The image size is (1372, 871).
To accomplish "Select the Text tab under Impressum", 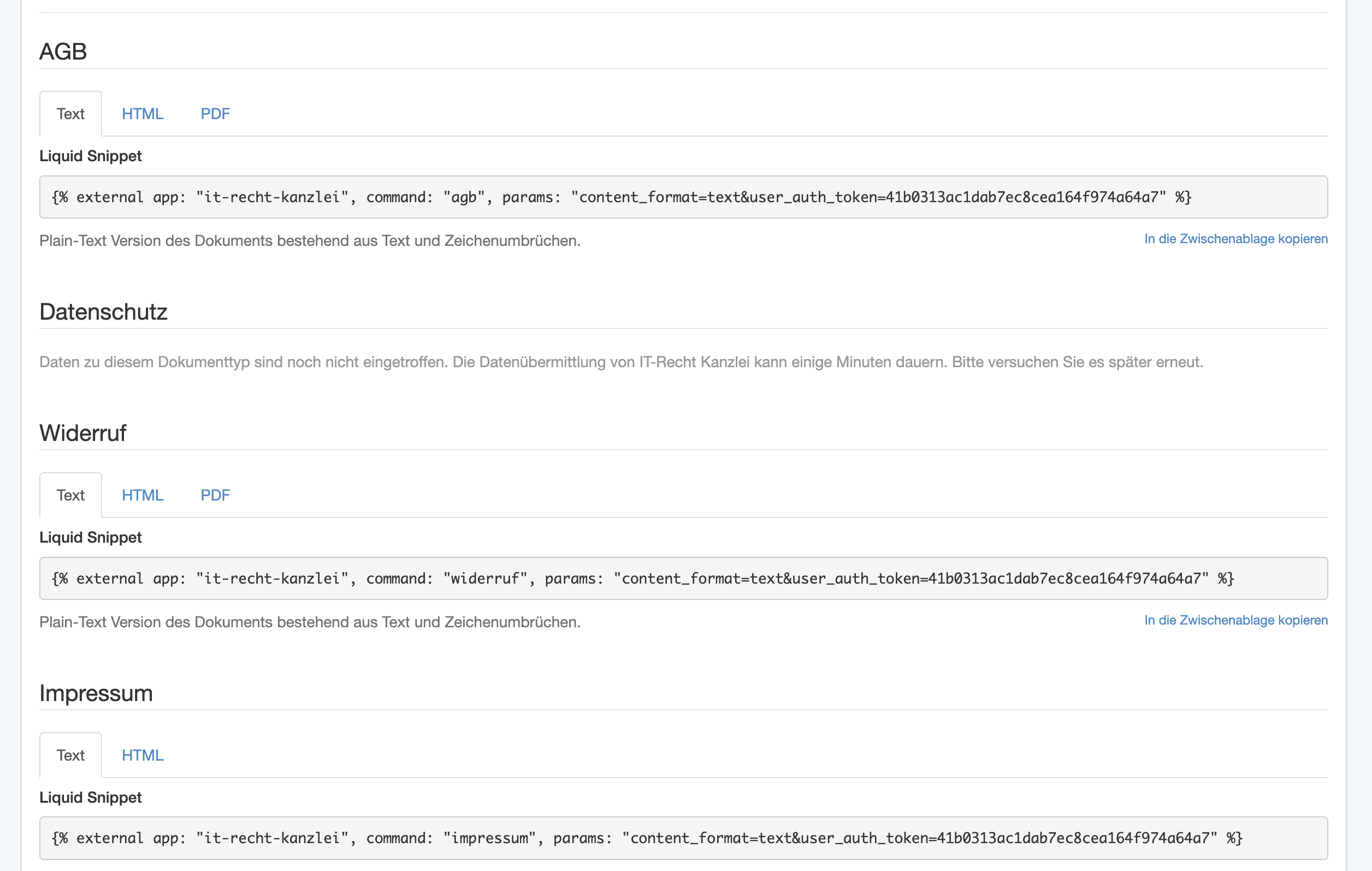I will [x=70, y=755].
